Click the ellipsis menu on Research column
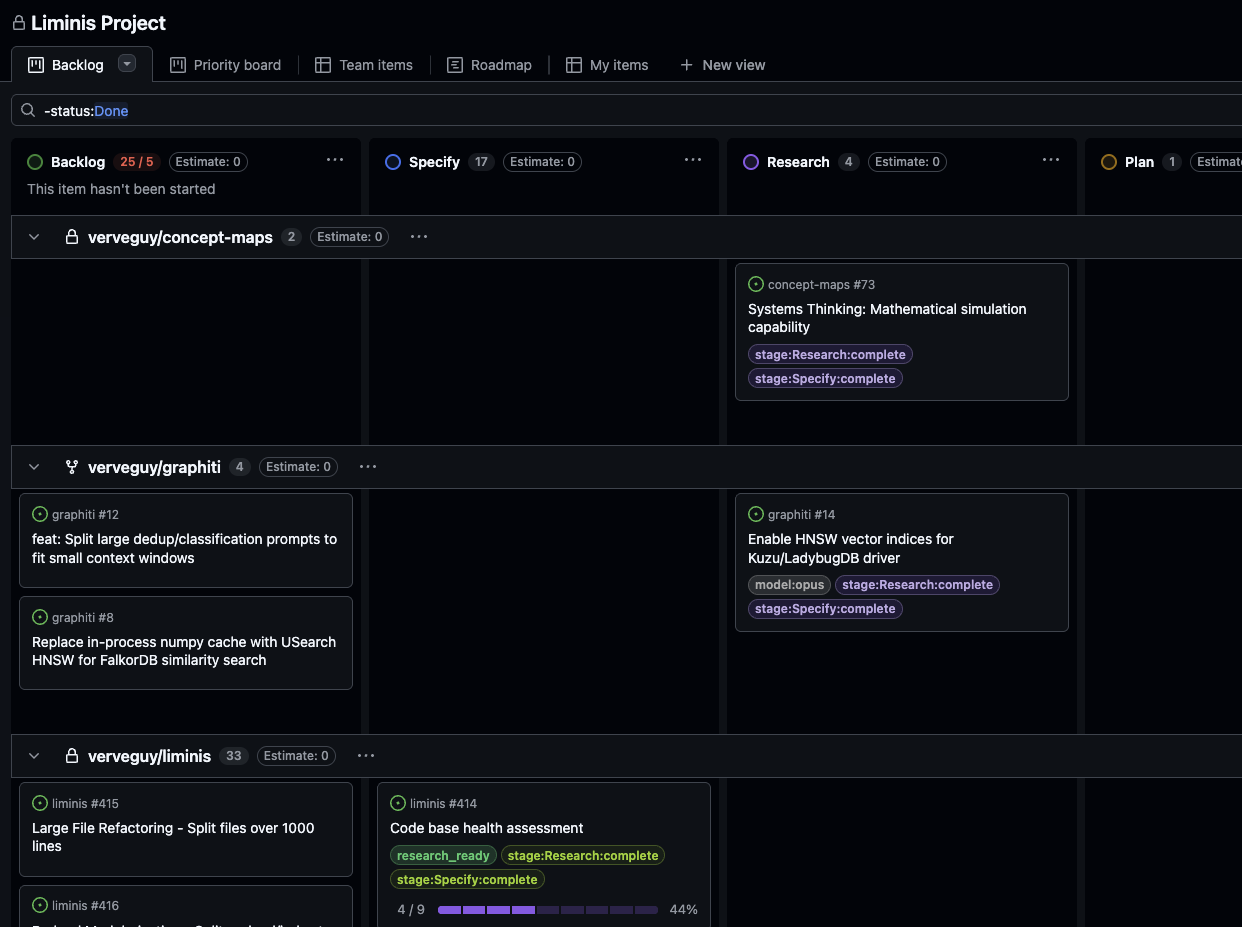This screenshot has width=1242, height=927. (x=1051, y=161)
